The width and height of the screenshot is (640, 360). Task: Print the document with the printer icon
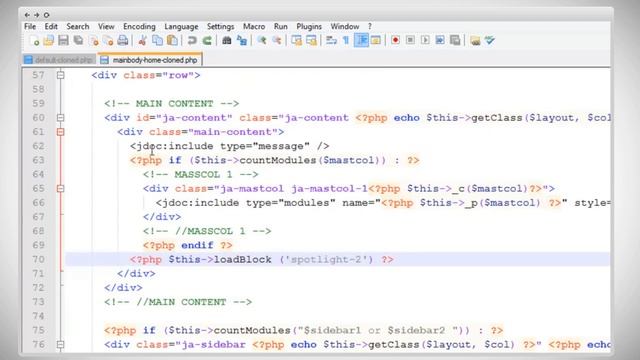point(123,40)
